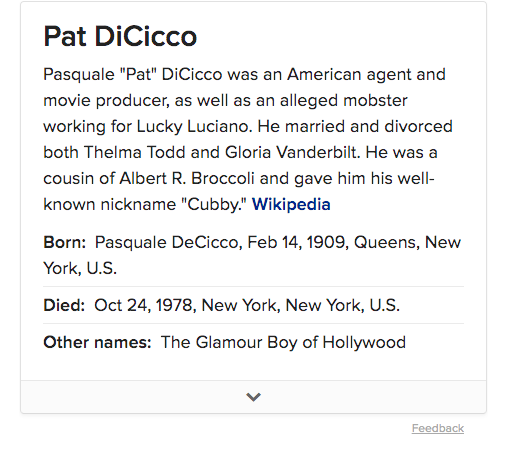The image size is (510, 466).
Task: Click the word Queens in birthplace
Action: point(387,243)
